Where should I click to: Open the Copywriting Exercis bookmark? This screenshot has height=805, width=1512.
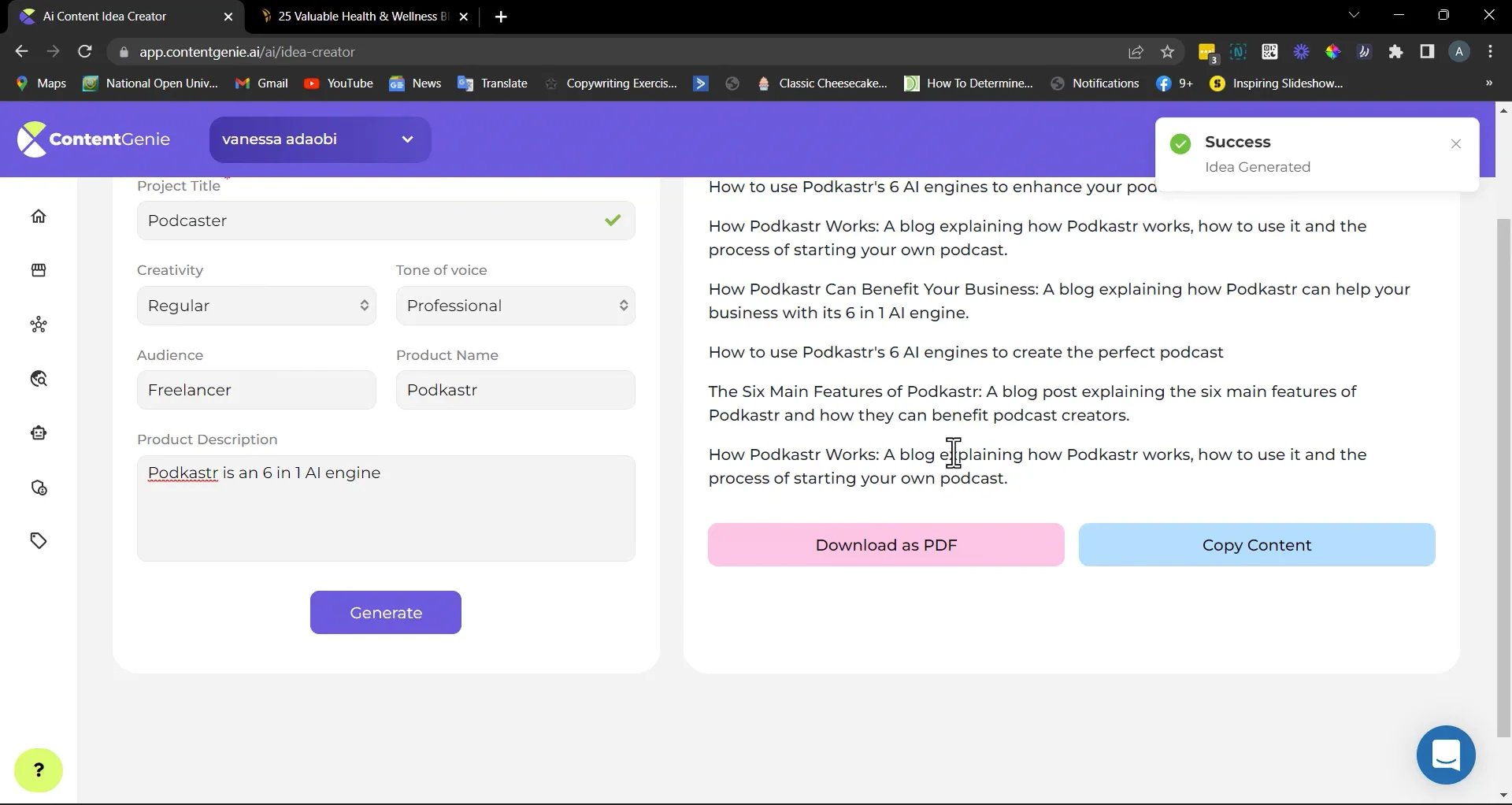611,83
